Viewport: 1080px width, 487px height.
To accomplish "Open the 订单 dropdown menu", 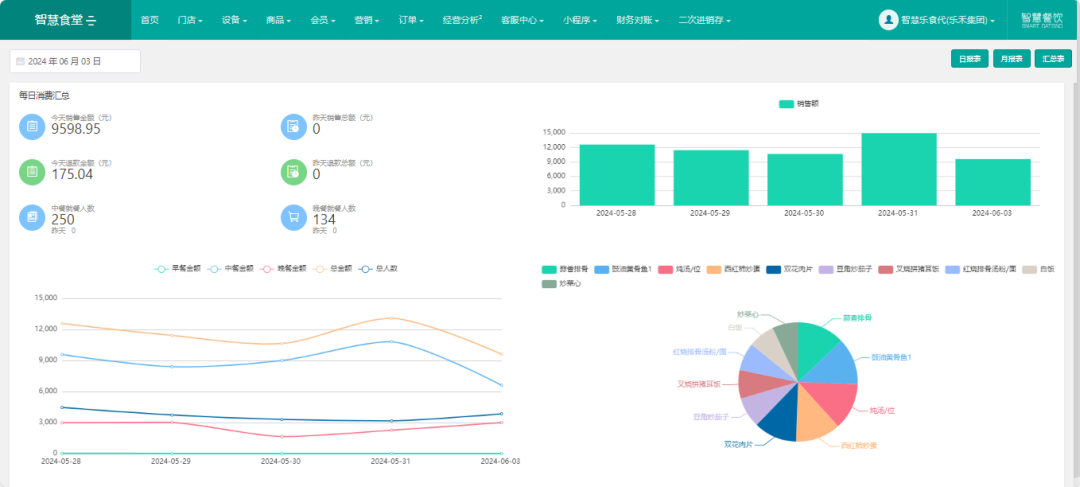I will coord(411,20).
